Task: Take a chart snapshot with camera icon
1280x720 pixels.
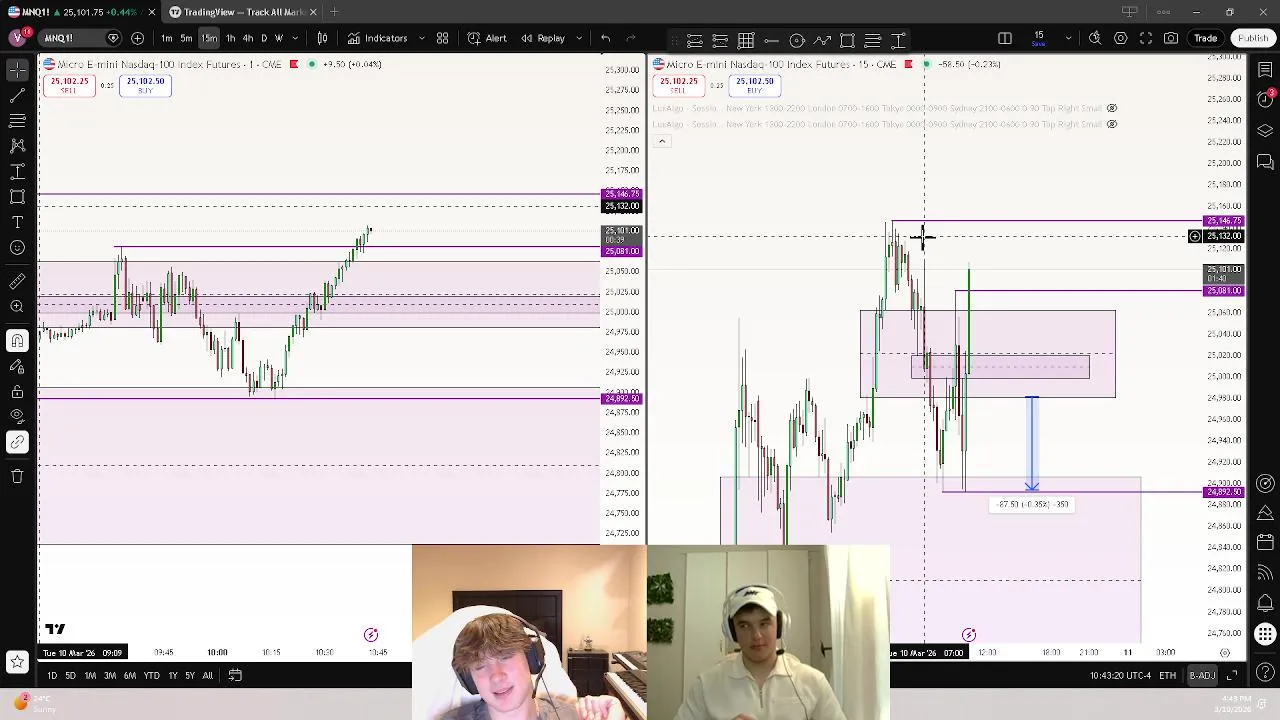Action: tap(1171, 38)
